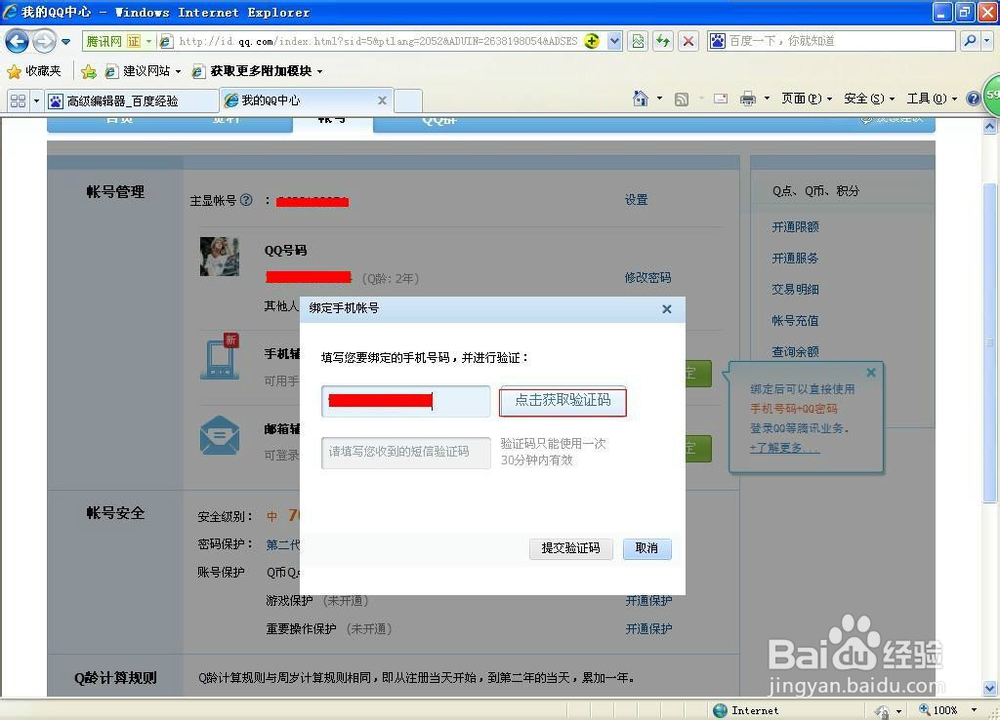Click the +了解更多 link in tooltip
Viewport: 1000px width, 720px height.
784,448
